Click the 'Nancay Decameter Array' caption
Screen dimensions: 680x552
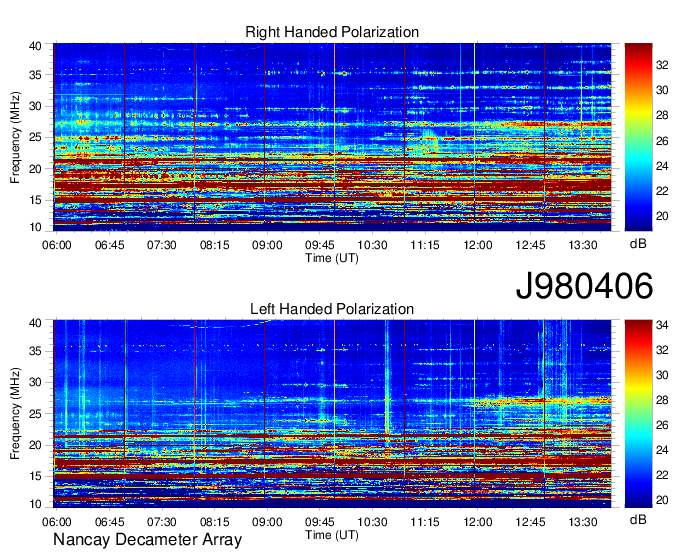point(147,540)
